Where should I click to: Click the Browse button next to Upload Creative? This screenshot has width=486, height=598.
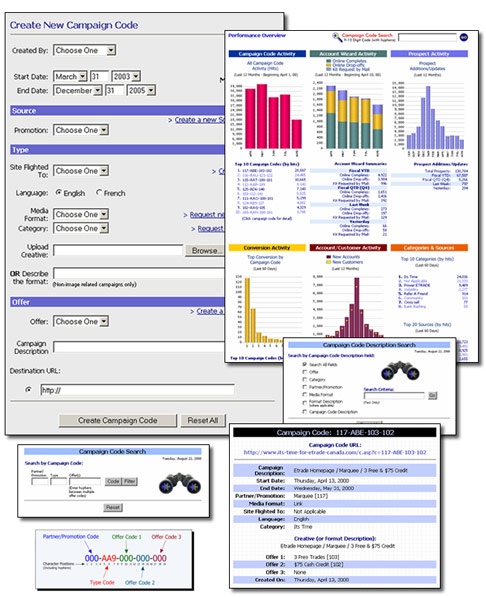(x=205, y=251)
